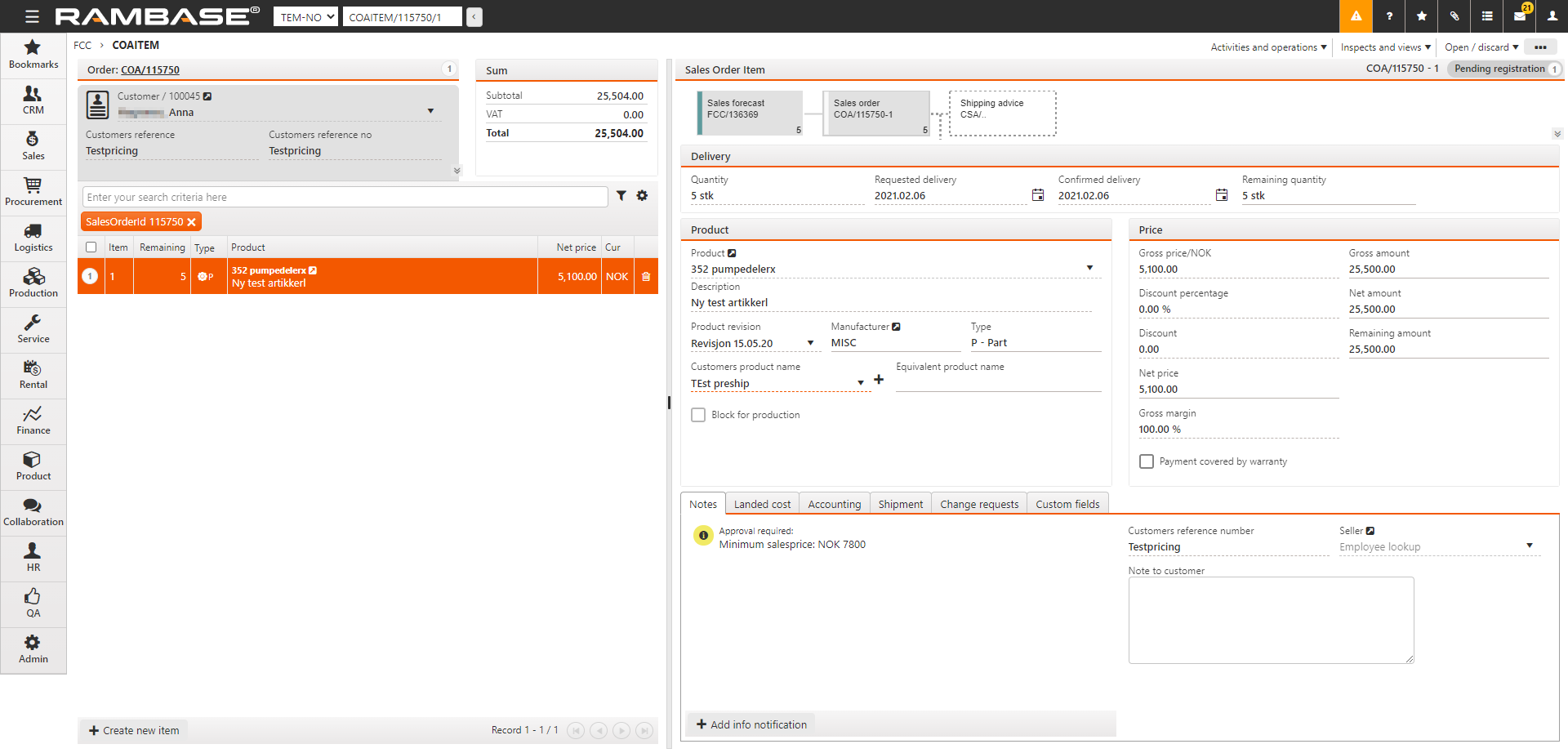1568x753 pixels.
Task: Open the Logistics module icon
Action: [x=33, y=238]
